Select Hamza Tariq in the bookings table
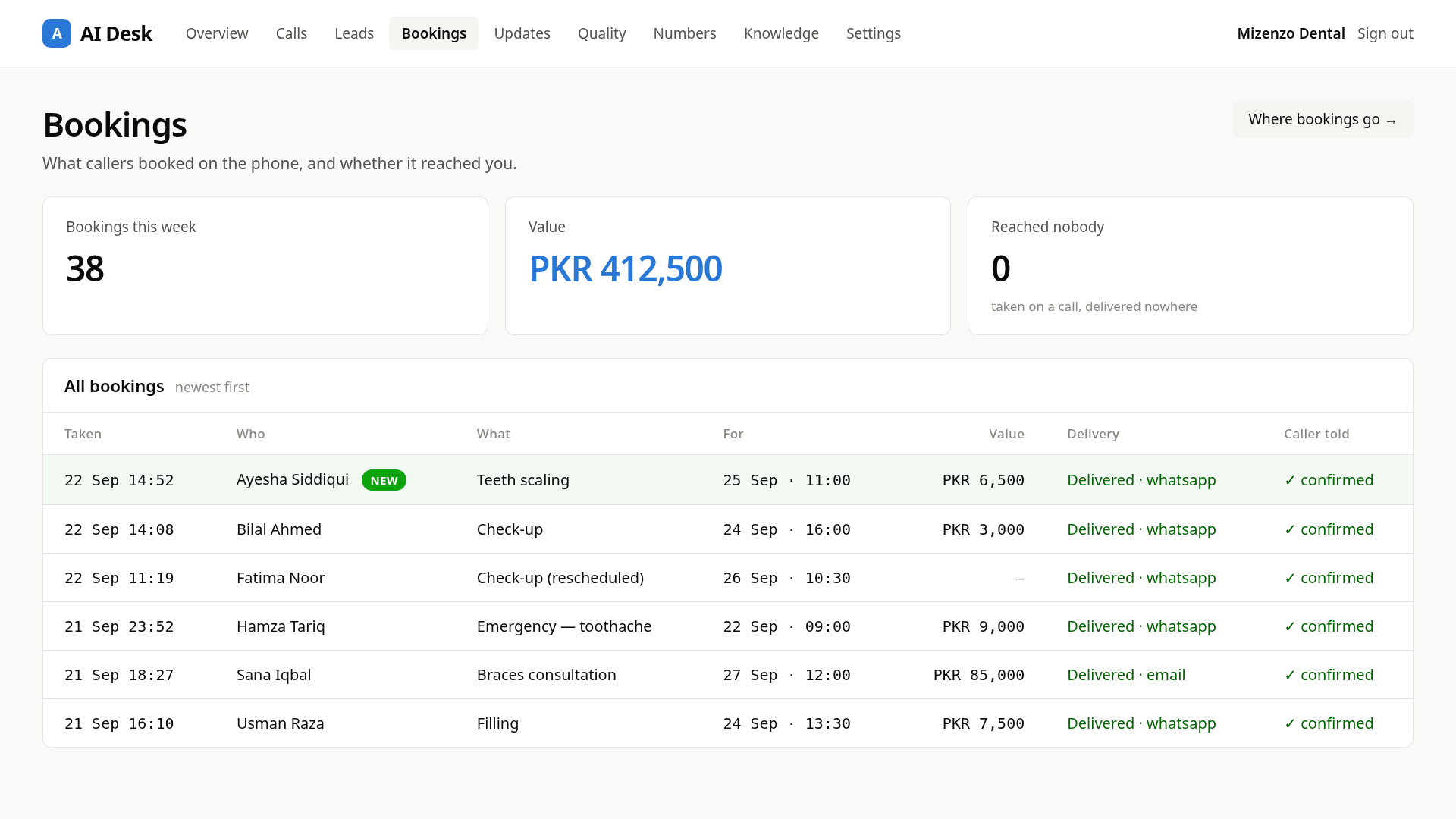The width and height of the screenshot is (1456, 819). pos(281,626)
